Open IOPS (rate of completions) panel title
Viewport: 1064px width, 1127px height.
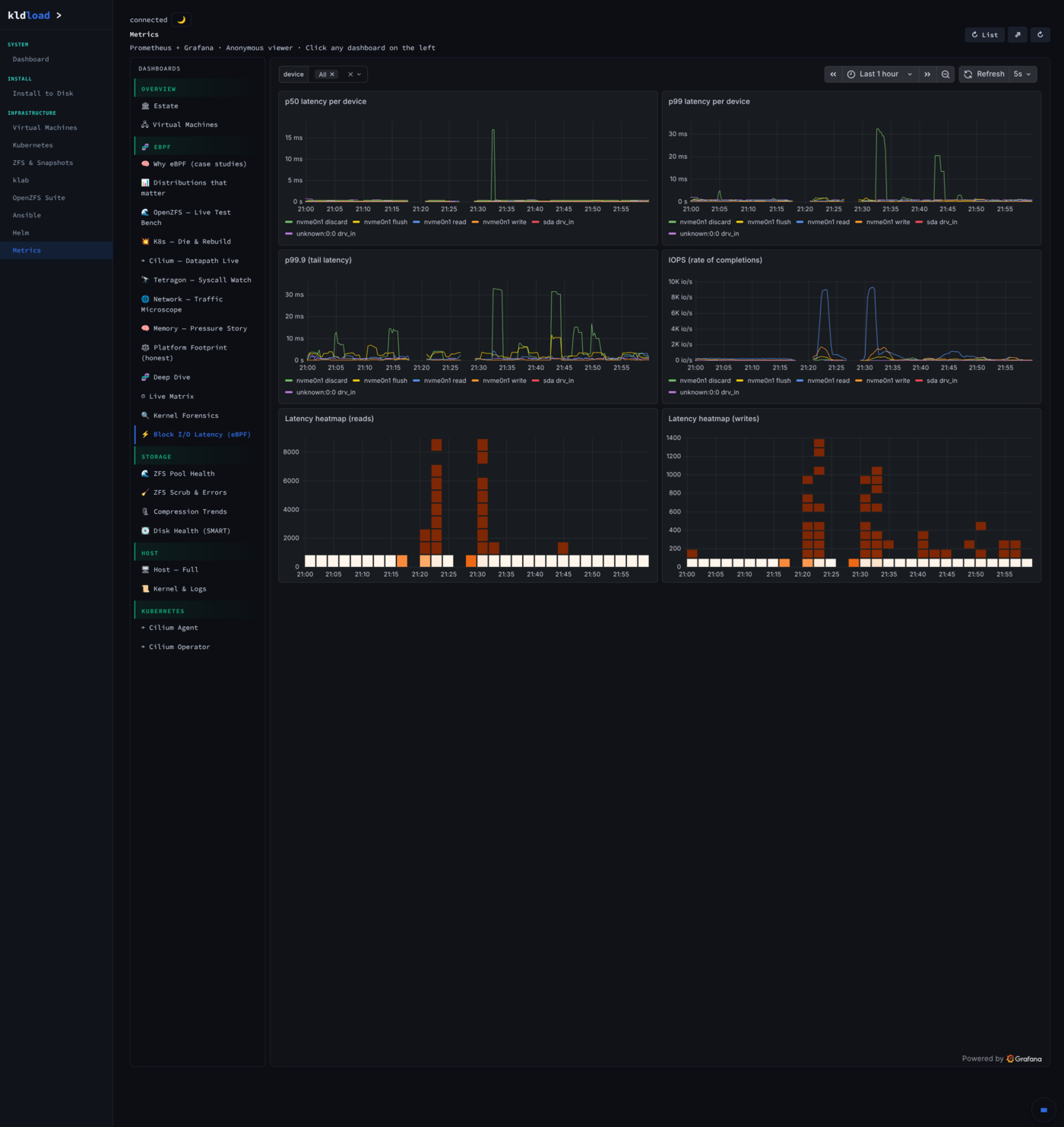(715, 260)
